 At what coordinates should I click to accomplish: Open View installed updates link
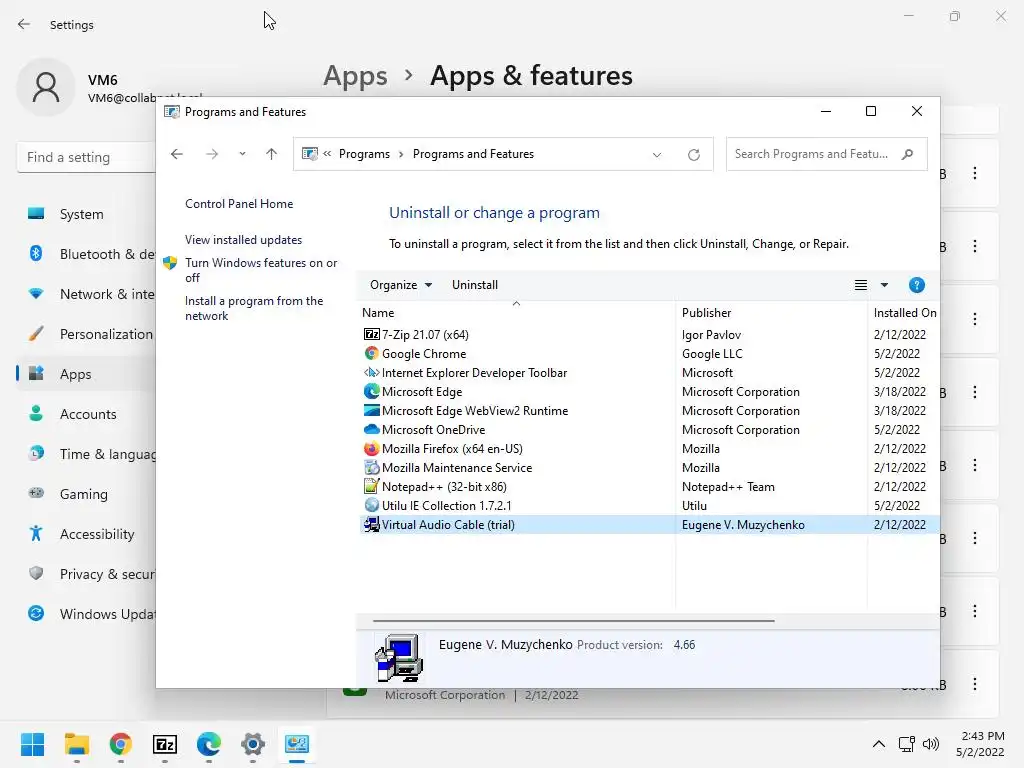pos(244,240)
